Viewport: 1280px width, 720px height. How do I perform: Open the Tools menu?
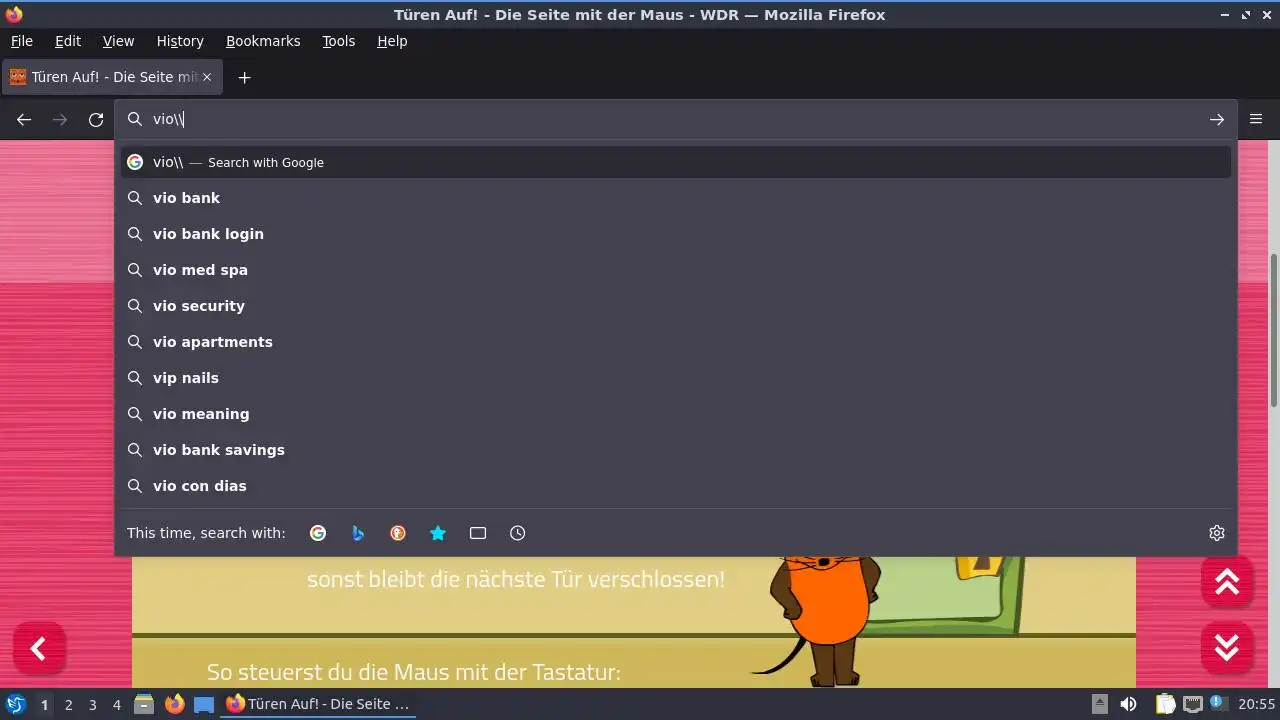(339, 41)
